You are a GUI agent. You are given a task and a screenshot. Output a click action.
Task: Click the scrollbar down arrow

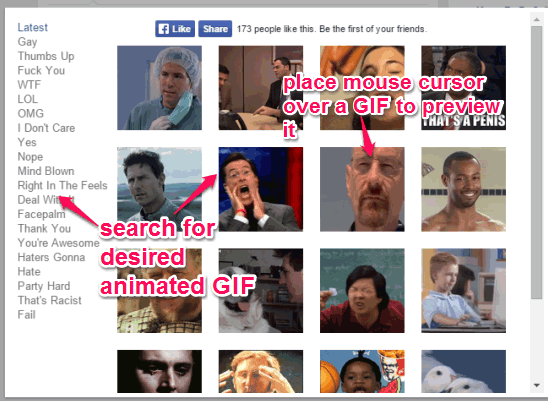[x=536, y=385]
